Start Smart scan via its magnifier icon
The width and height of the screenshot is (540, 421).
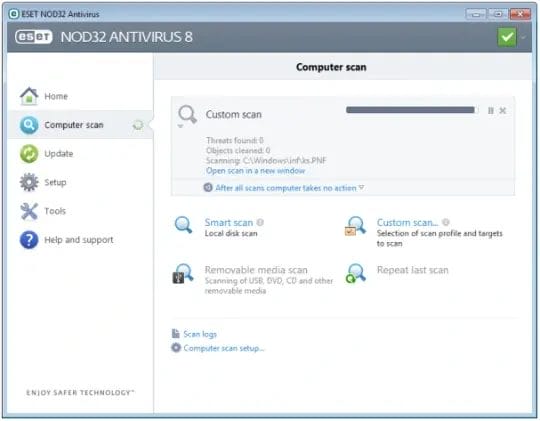coord(183,225)
